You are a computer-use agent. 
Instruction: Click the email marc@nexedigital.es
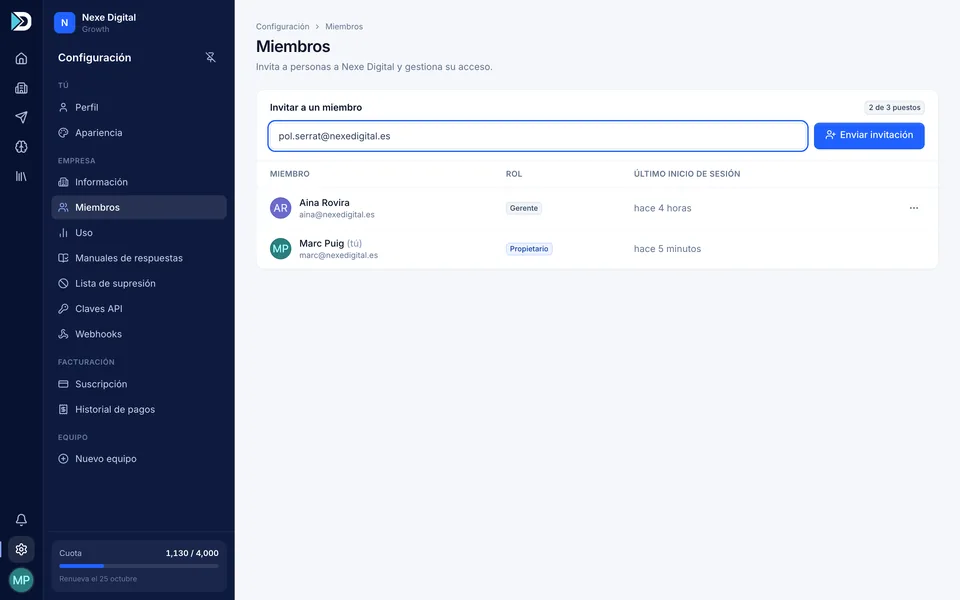(x=339, y=255)
